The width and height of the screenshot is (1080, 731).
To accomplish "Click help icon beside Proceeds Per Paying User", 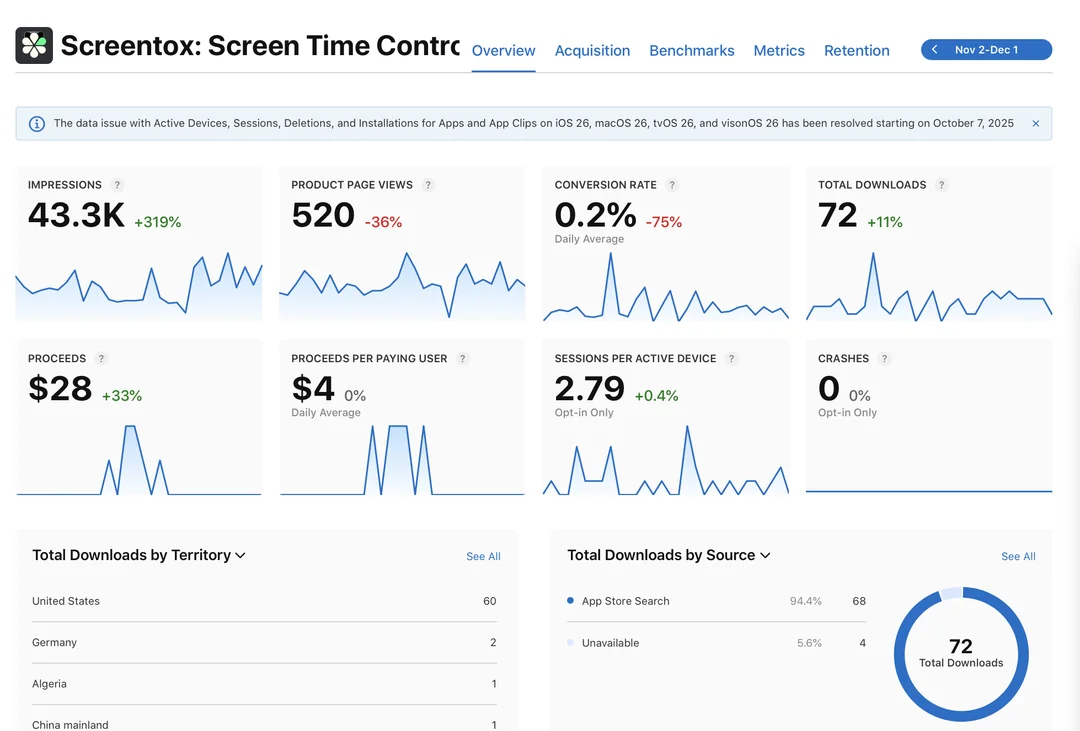I will 462,359.
